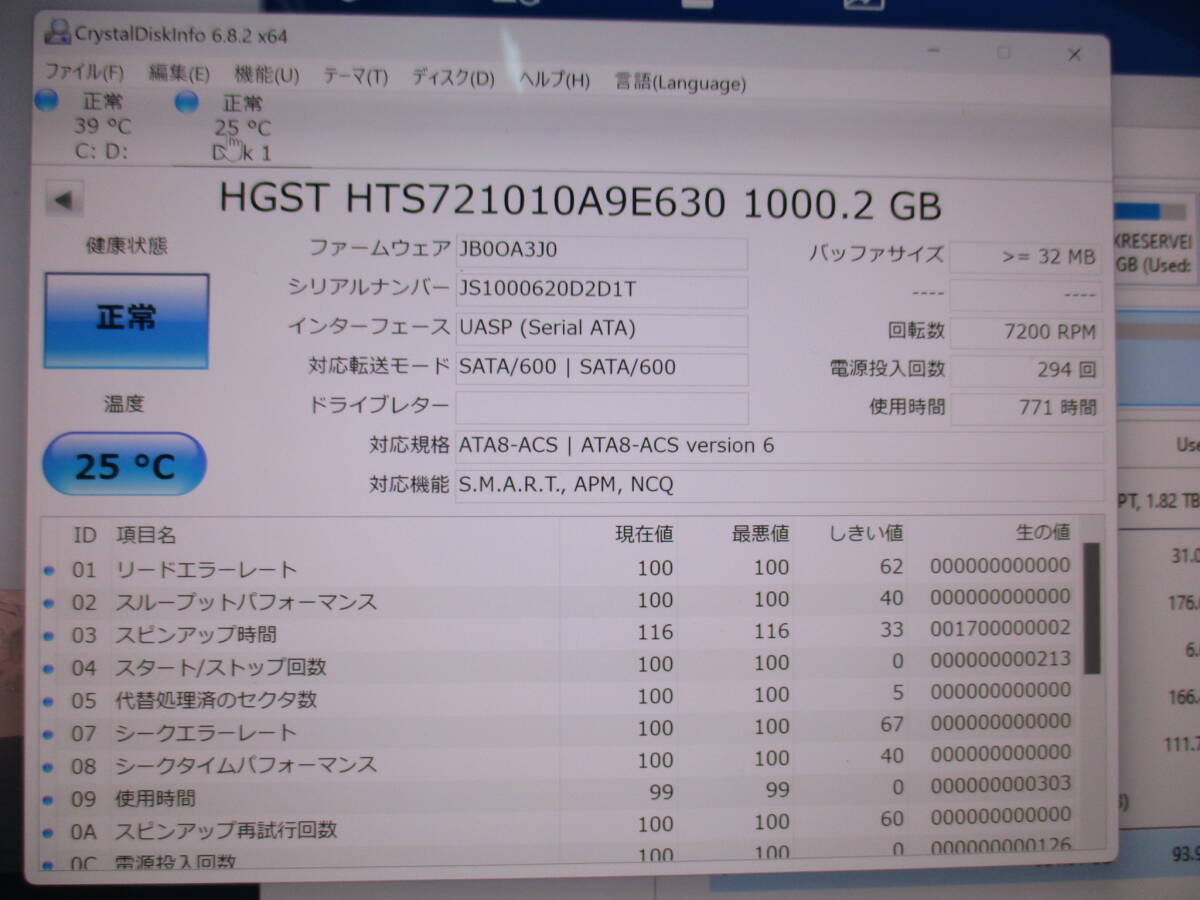Image resolution: width=1200 pixels, height=900 pixels.
Task: Click the blue status dot of row 05
Action: pos(49,702)
